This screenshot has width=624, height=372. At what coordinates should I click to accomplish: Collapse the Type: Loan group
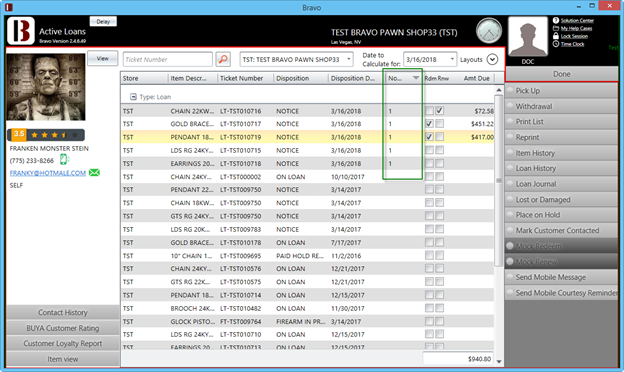coord(133,97)
